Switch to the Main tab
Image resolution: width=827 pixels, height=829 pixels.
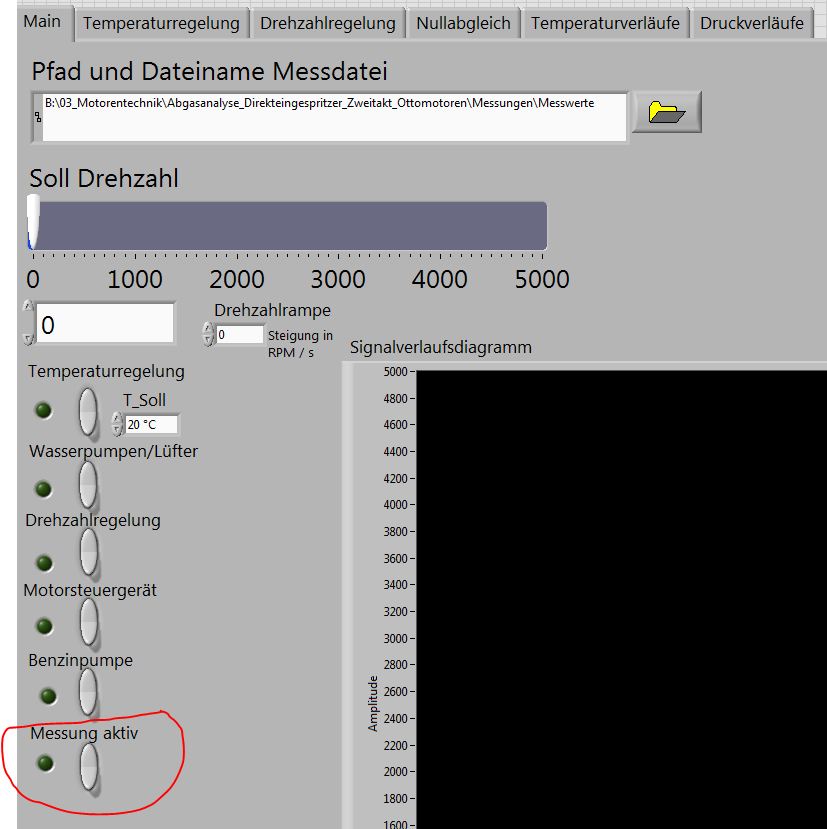42,22
